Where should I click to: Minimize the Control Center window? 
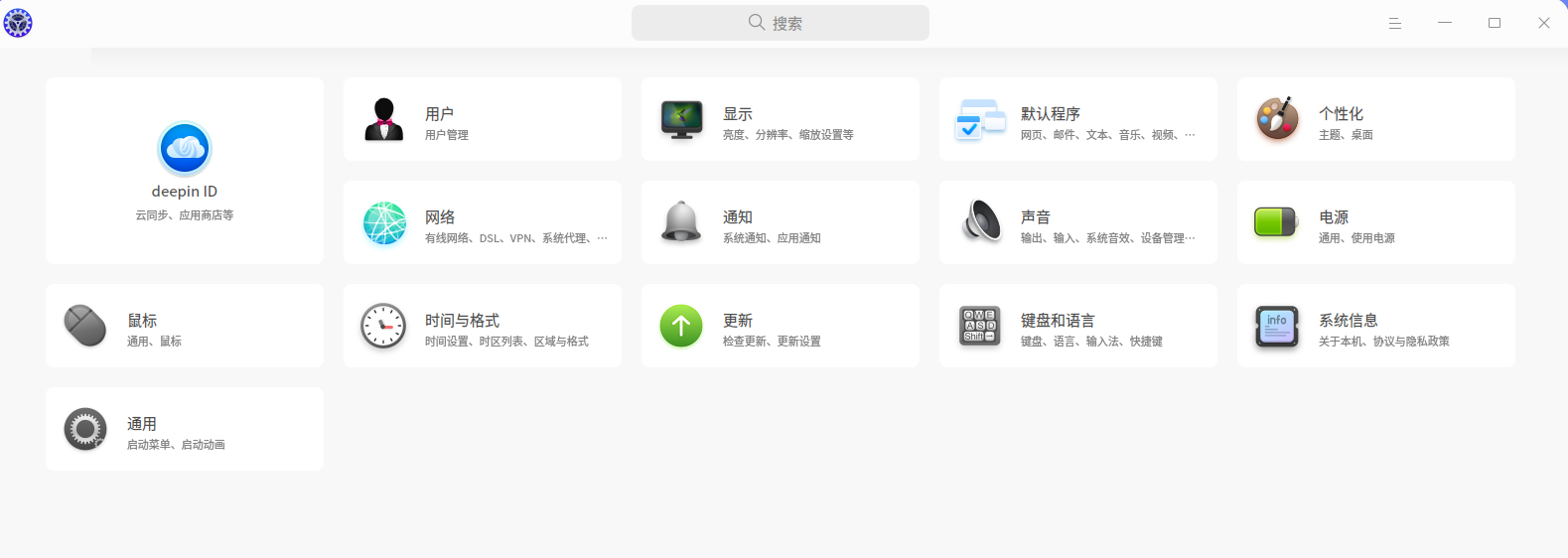1445,23
